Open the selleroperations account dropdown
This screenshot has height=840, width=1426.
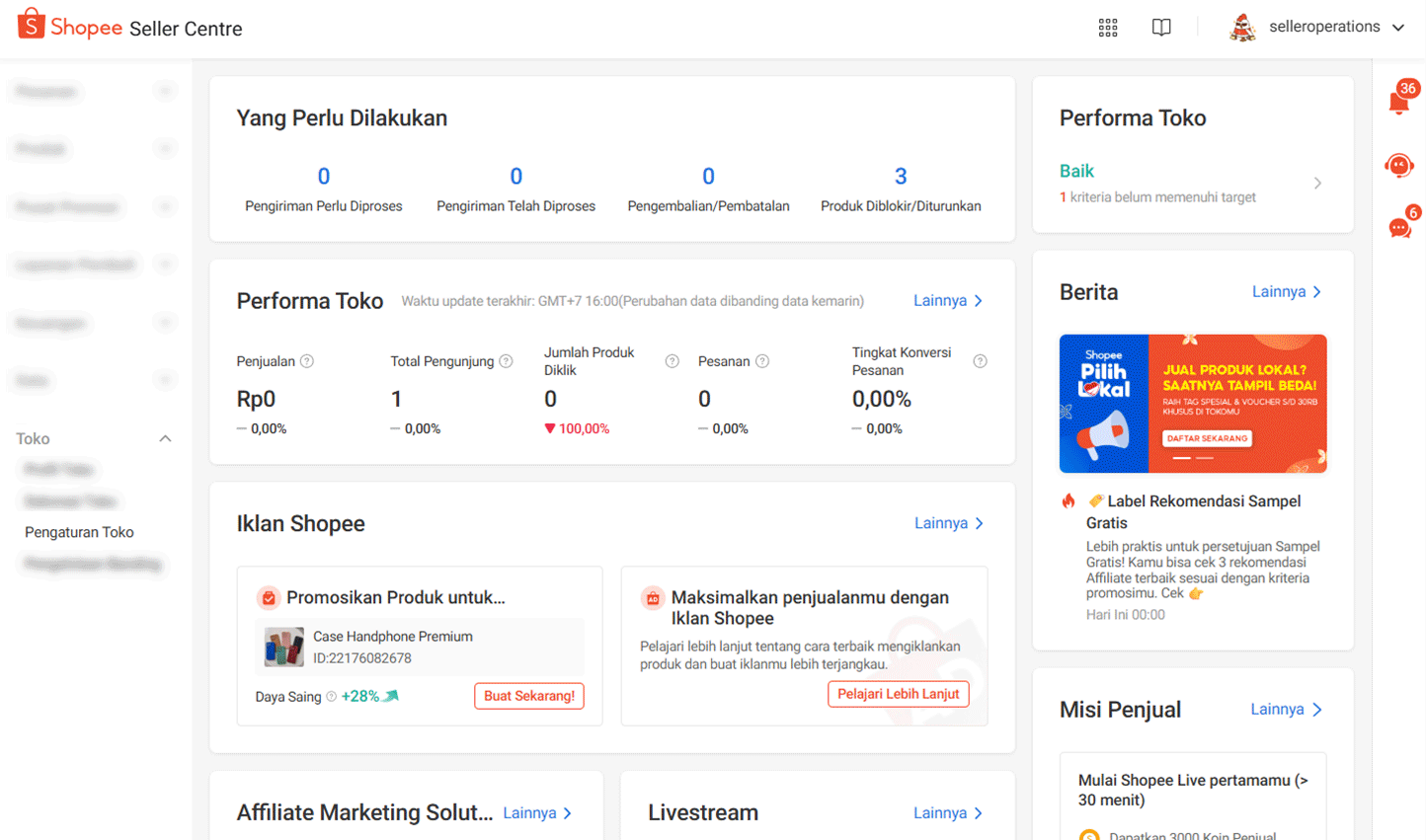(1318, 28)
